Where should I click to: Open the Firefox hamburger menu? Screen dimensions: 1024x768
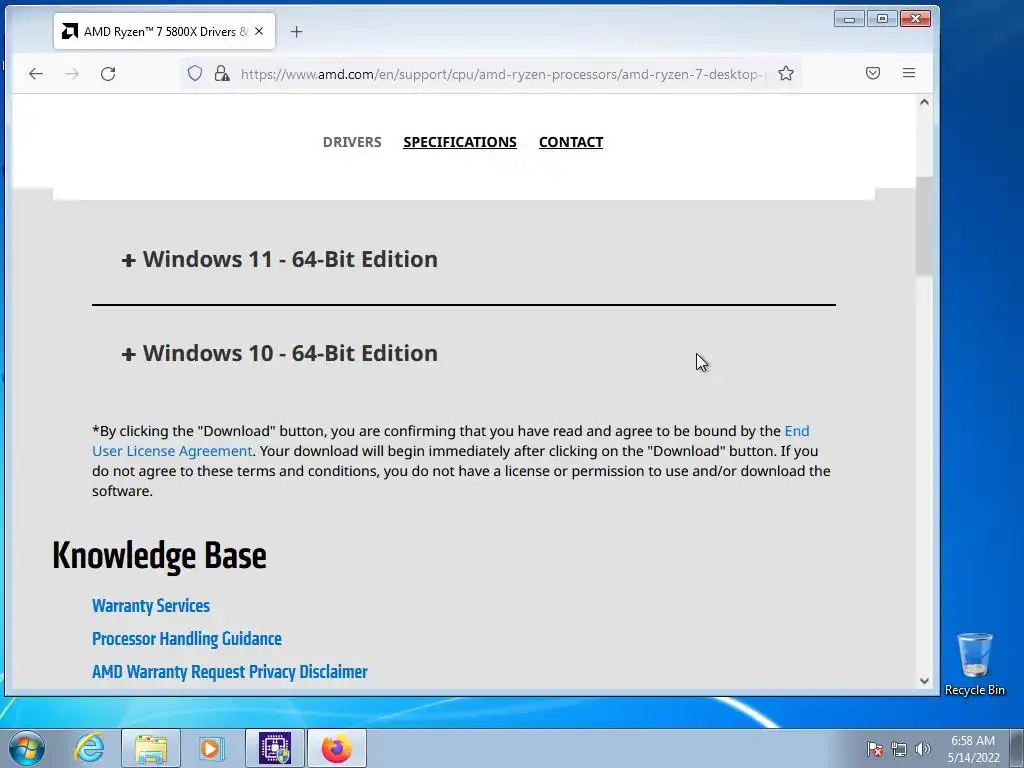coord(908,73)
